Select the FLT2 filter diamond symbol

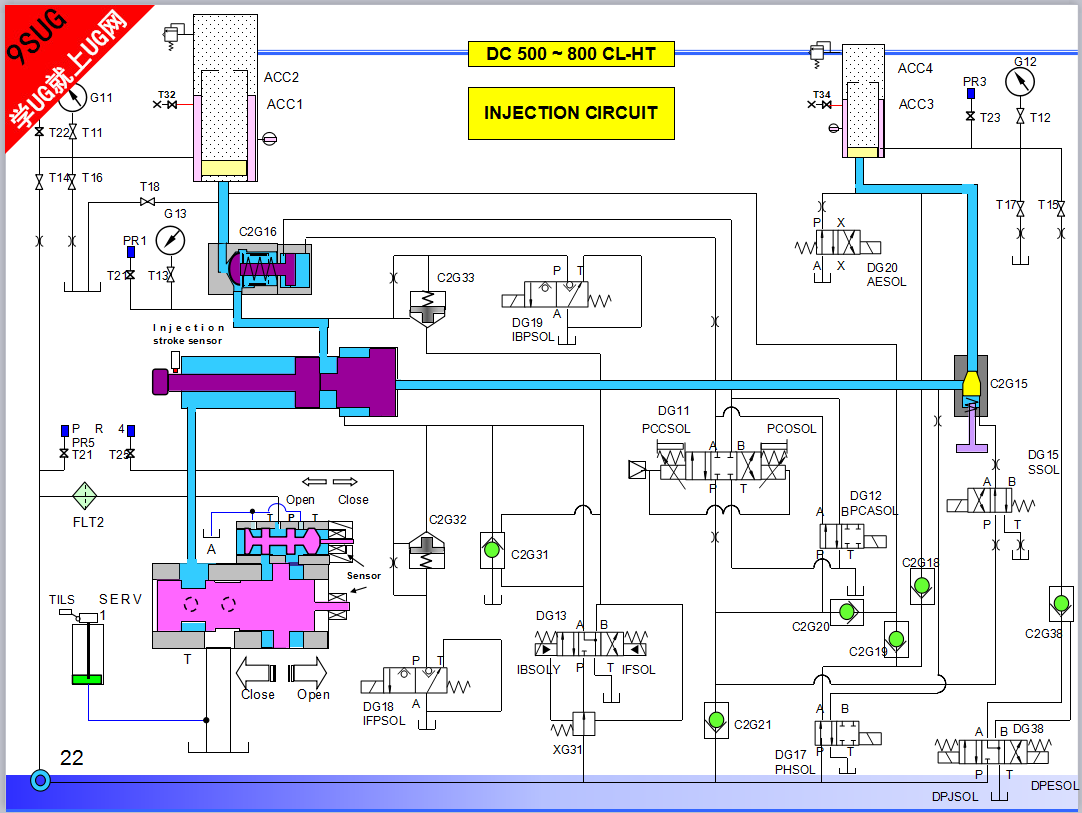coord(84,496)
